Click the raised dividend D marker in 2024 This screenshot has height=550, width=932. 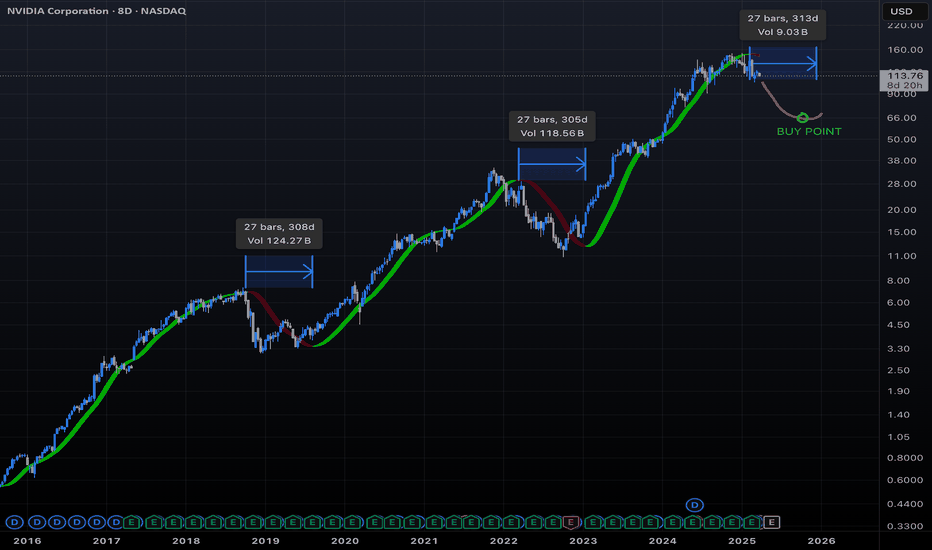[694, 505]
